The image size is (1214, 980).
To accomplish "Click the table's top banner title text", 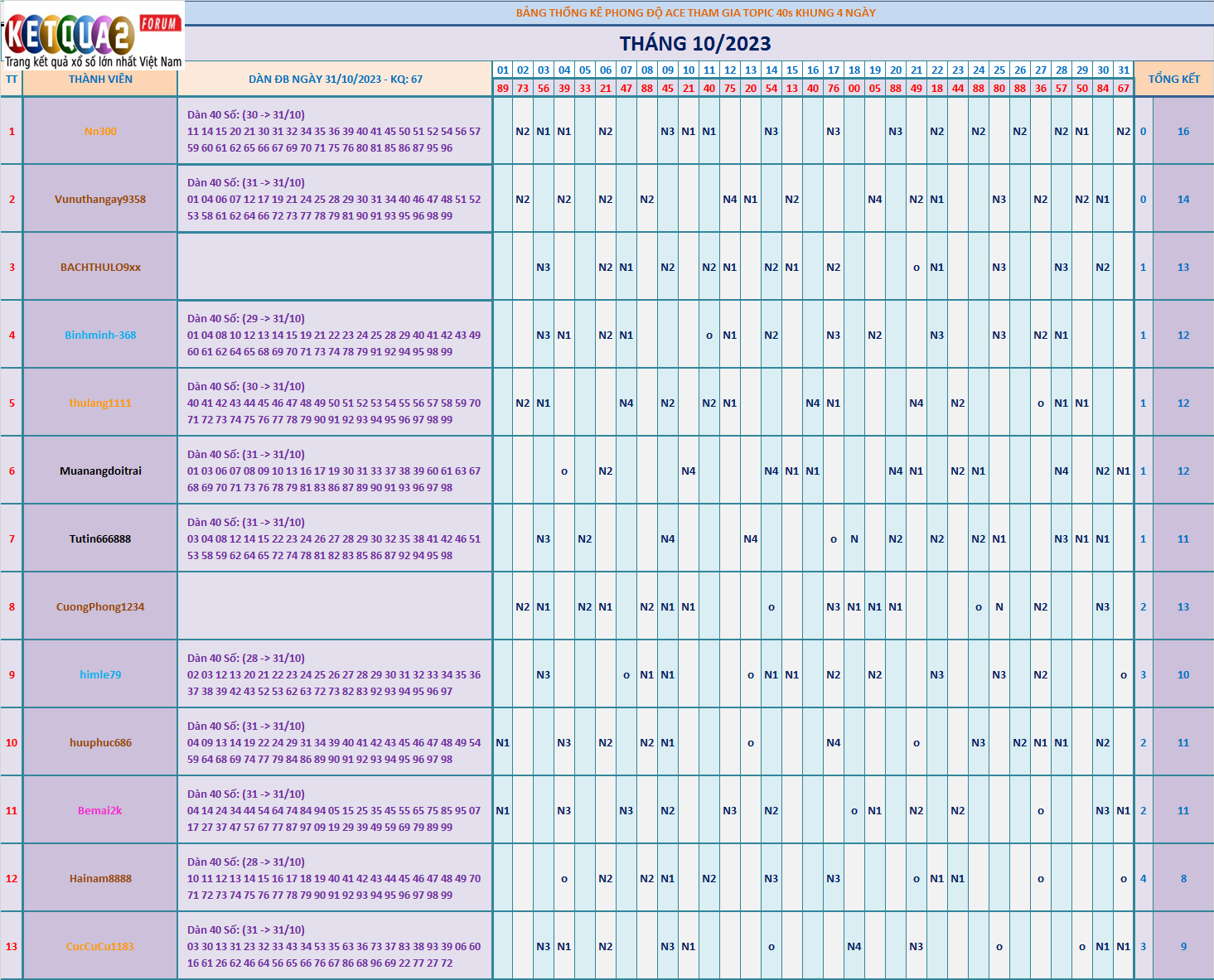I will (695, 13).
